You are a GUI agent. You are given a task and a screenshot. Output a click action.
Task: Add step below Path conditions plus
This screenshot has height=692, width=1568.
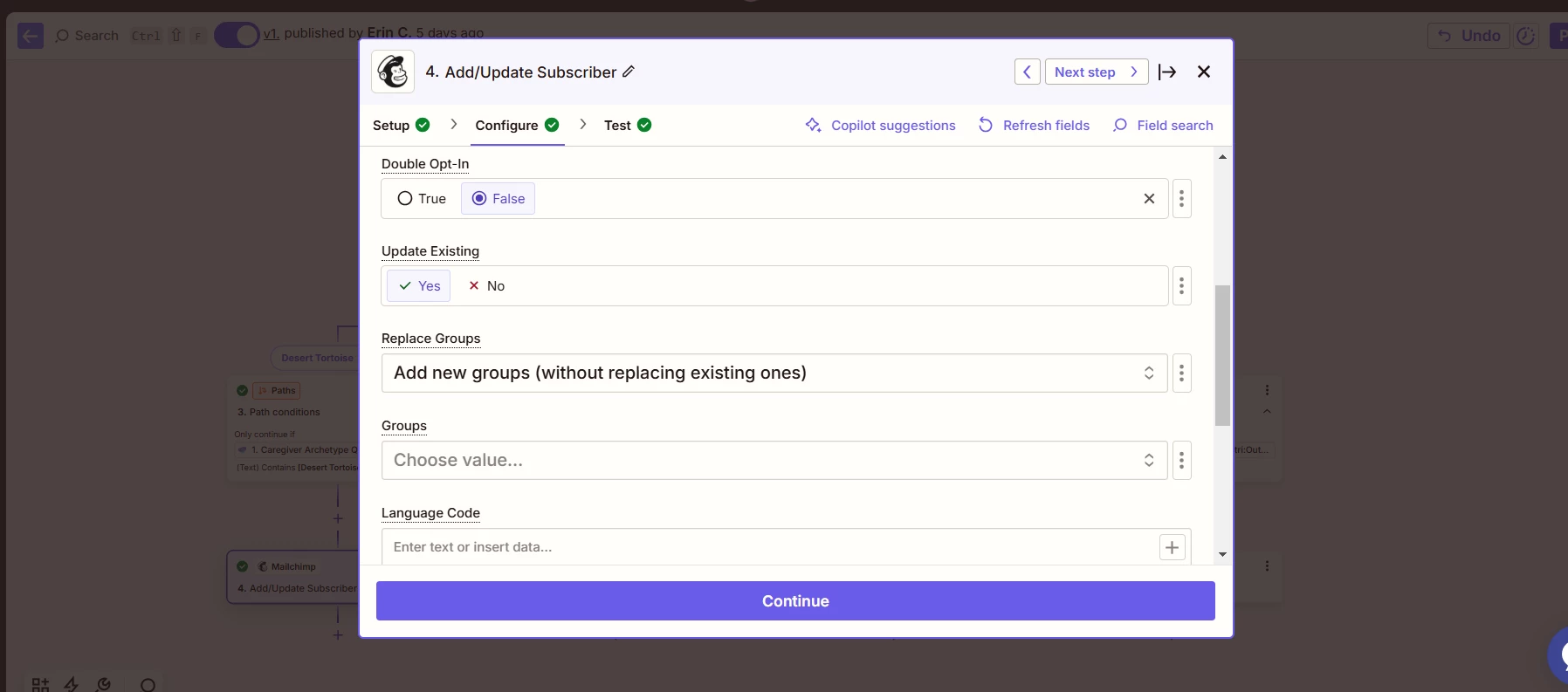pos(338,518)
